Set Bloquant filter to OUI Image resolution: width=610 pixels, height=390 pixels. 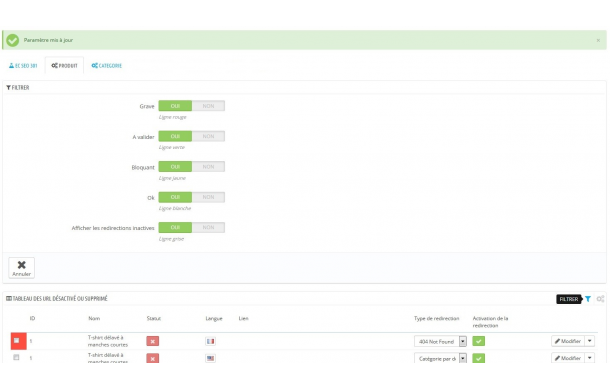pos(175,167)
